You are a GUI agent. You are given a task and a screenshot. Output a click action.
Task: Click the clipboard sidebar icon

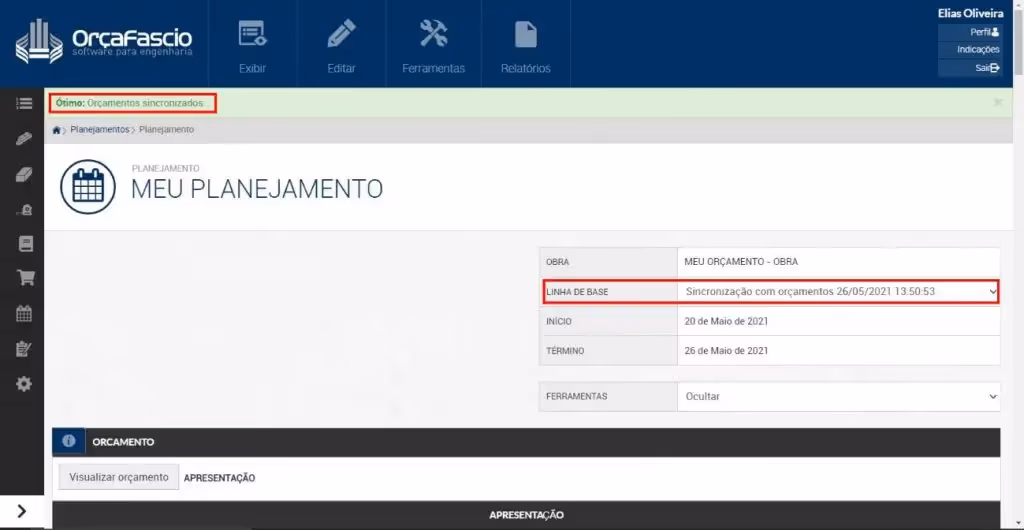coord(24,349)
